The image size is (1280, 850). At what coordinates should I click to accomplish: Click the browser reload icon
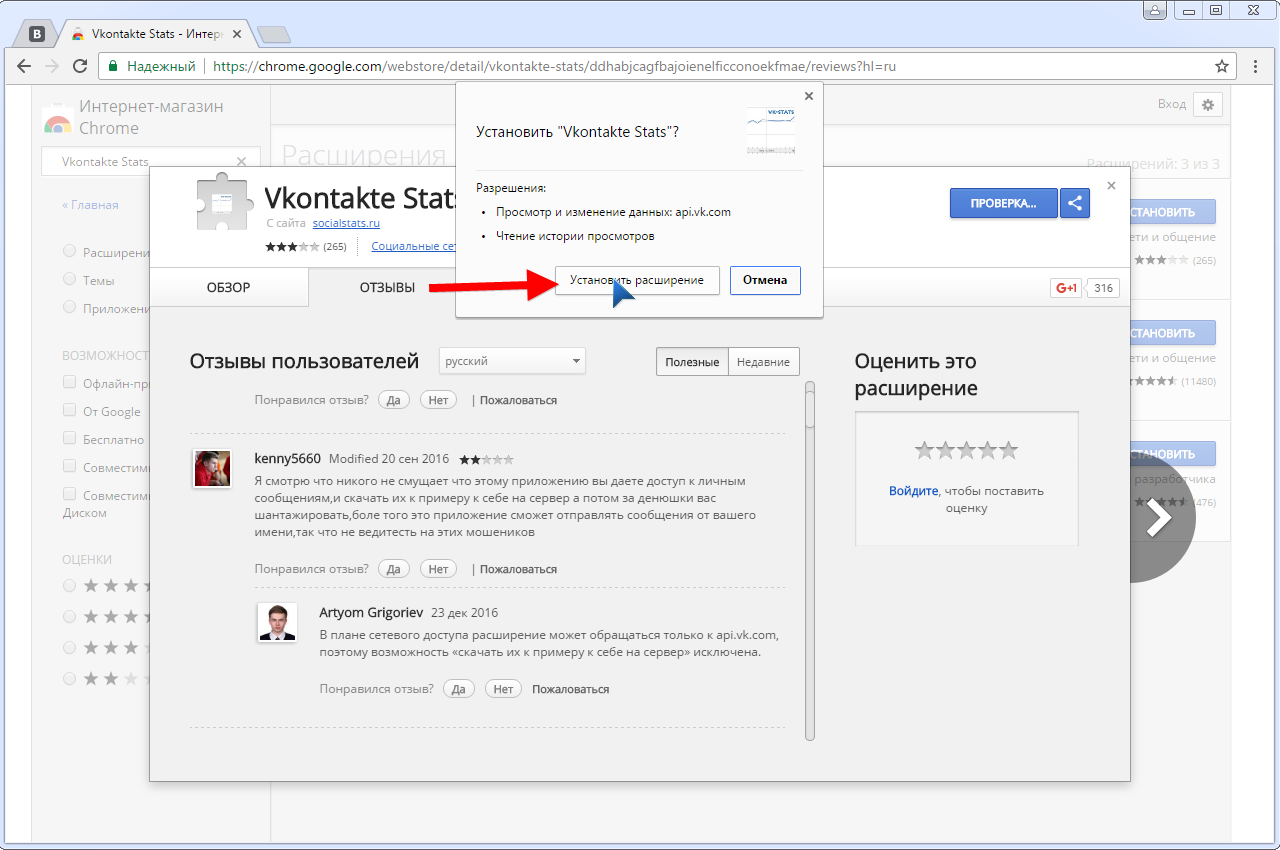[x=79, y=66]
